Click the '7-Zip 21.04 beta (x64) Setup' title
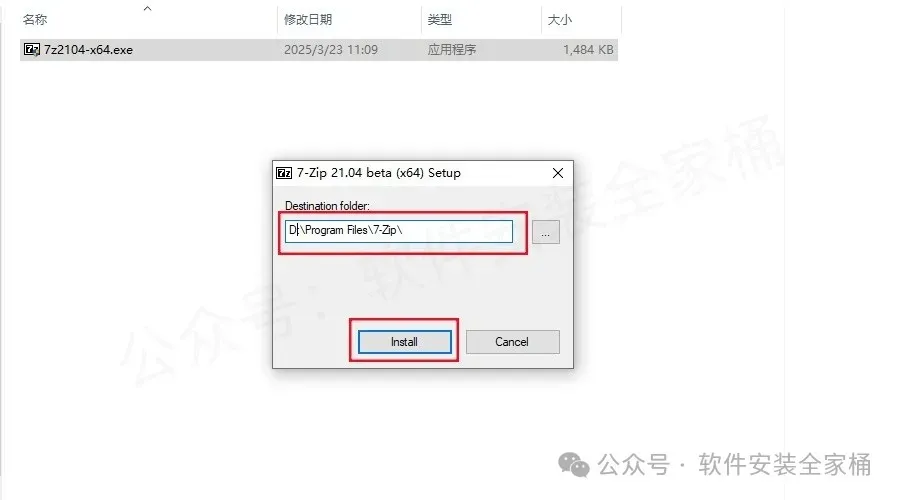900x500 pixels. [x=378, y=173]
